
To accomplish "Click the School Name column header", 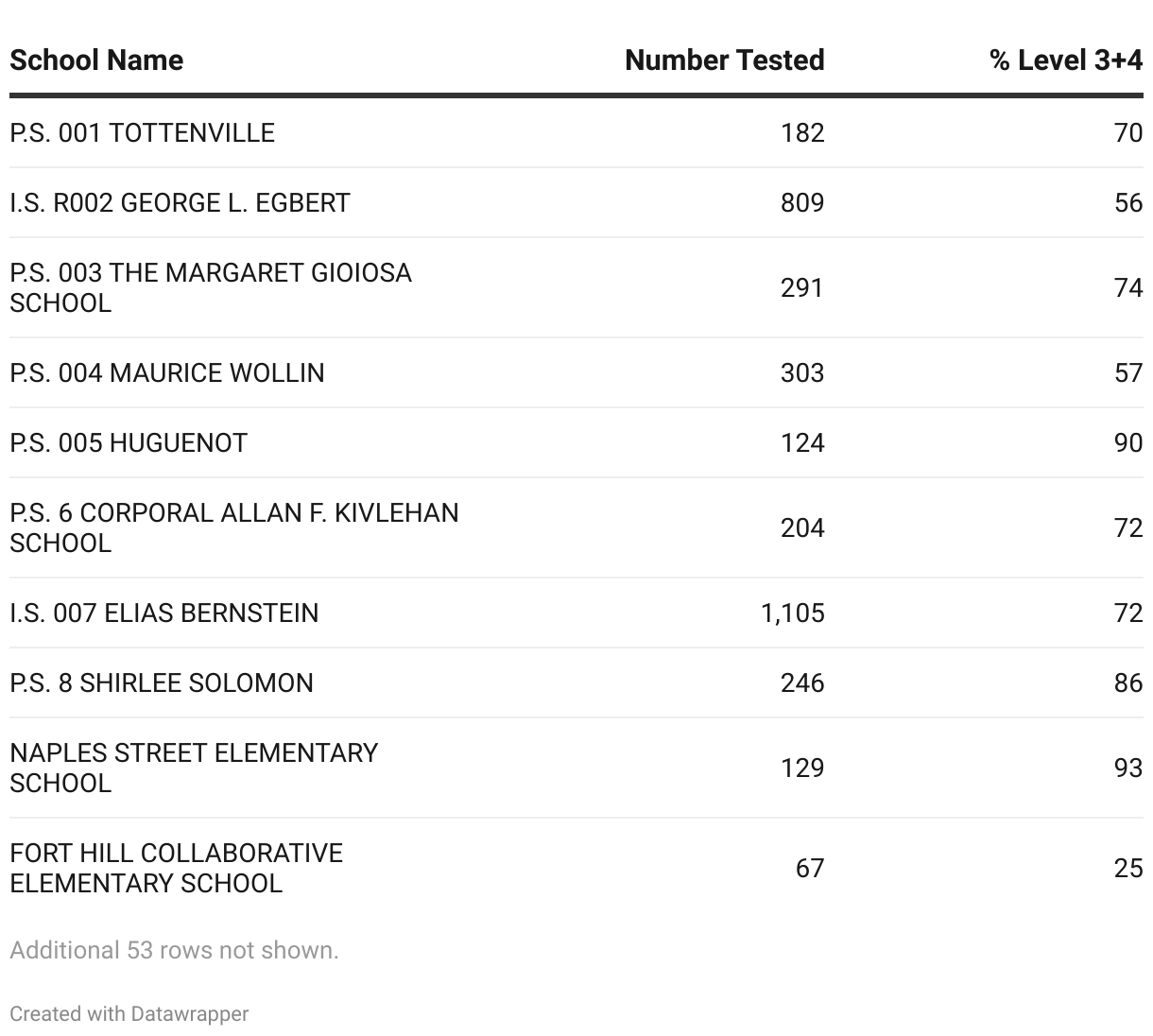I will coord(96,60).
